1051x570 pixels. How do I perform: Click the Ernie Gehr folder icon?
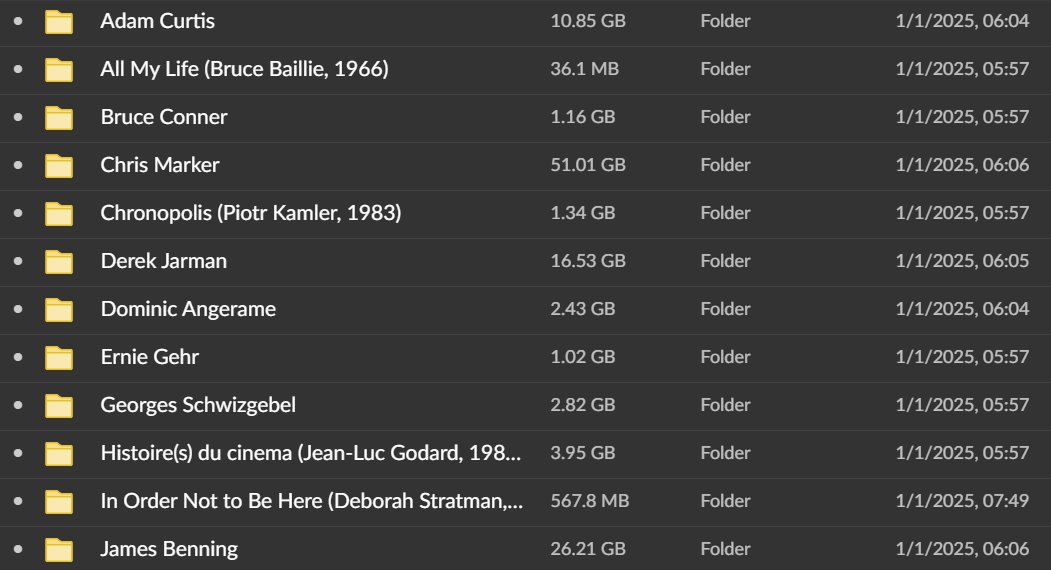pyautogui.click(x=60, y=357)
